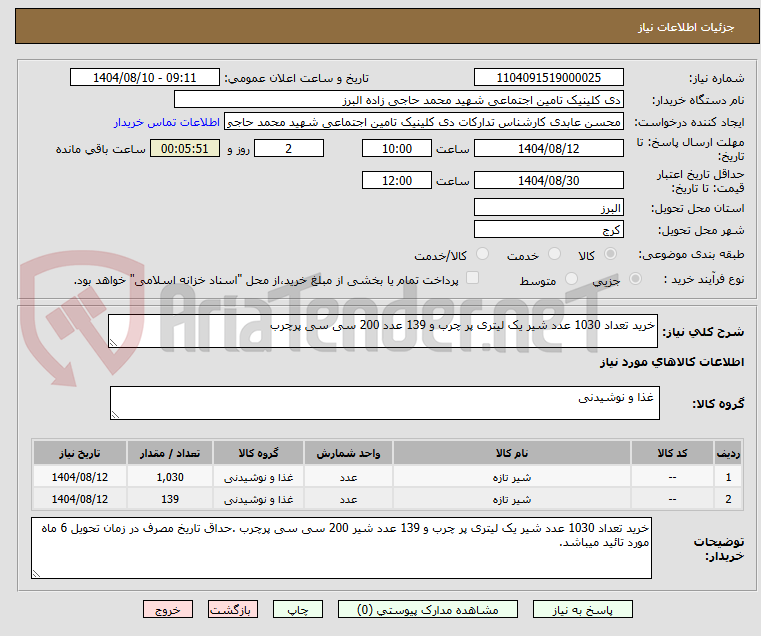The height and width of the screenshot is (636, 761).
Task: Toggle اسناد خزانه اسلامی payment checkbox
Action: pos(472,278)
